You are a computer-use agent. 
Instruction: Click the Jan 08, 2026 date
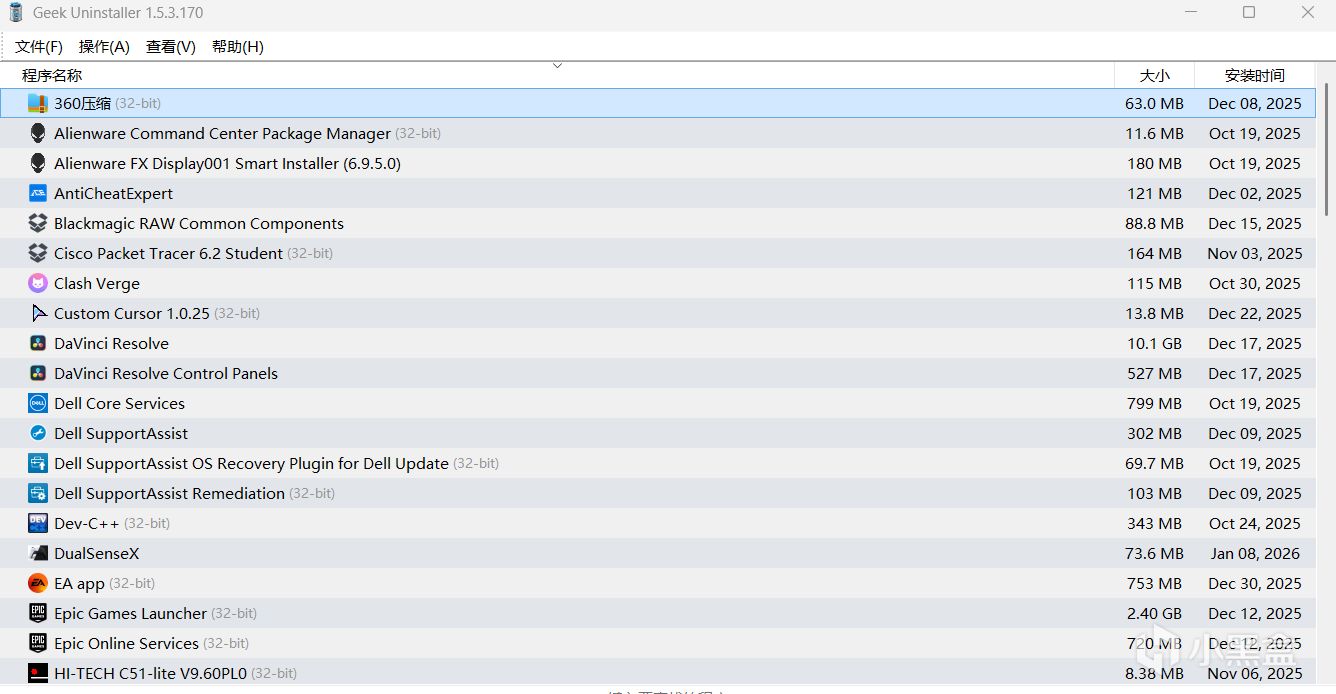pyautogui.click(x=1255, y=553)
